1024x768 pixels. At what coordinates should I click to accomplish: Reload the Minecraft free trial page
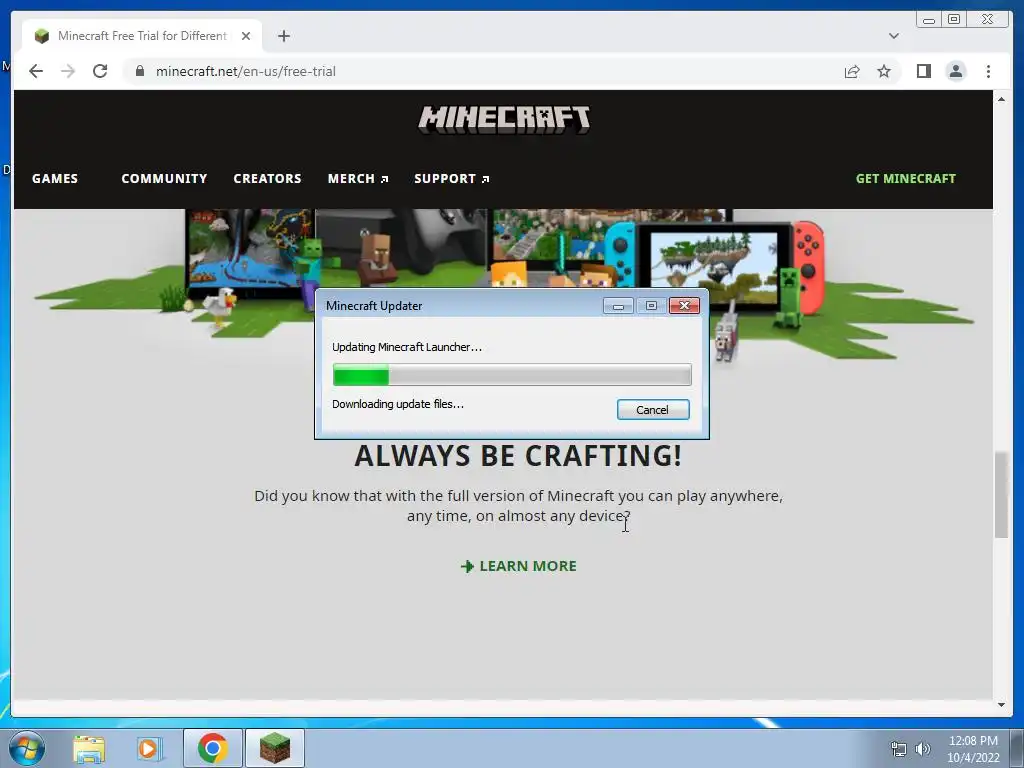(x=100, y=71)
